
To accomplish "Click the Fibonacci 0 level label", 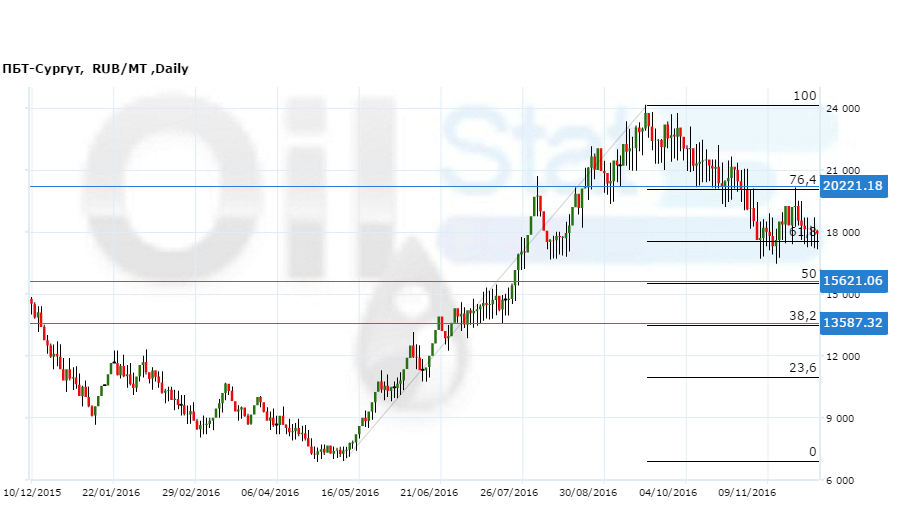I will 813,452.
